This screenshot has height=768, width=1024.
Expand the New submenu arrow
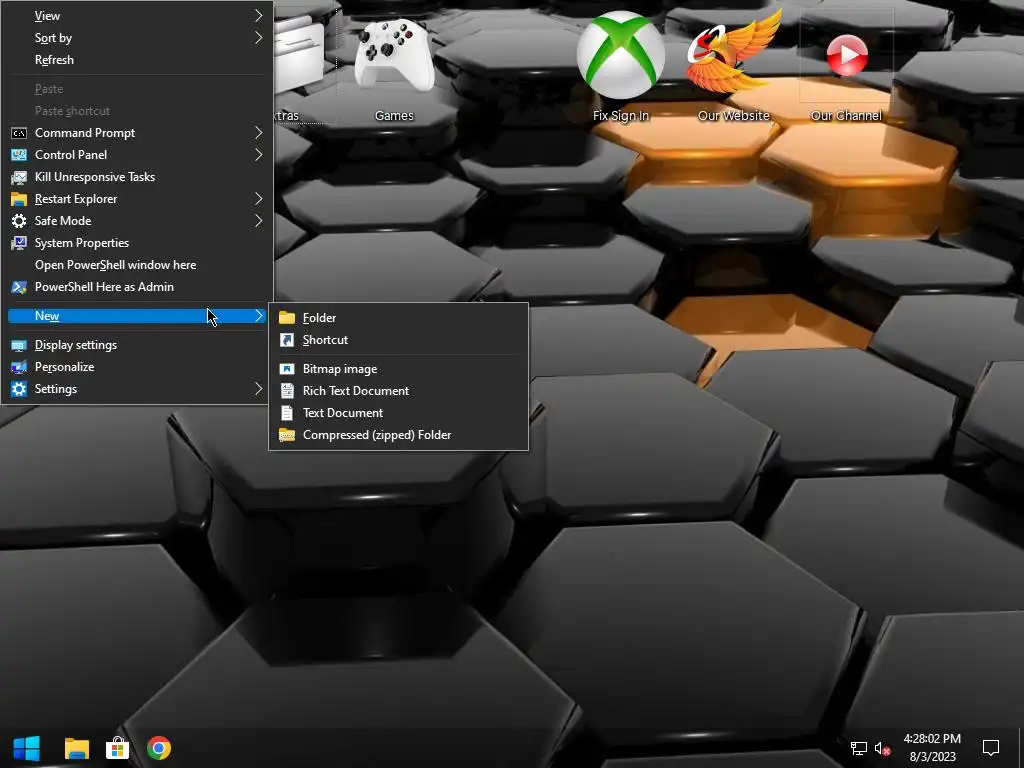point(259,316)
